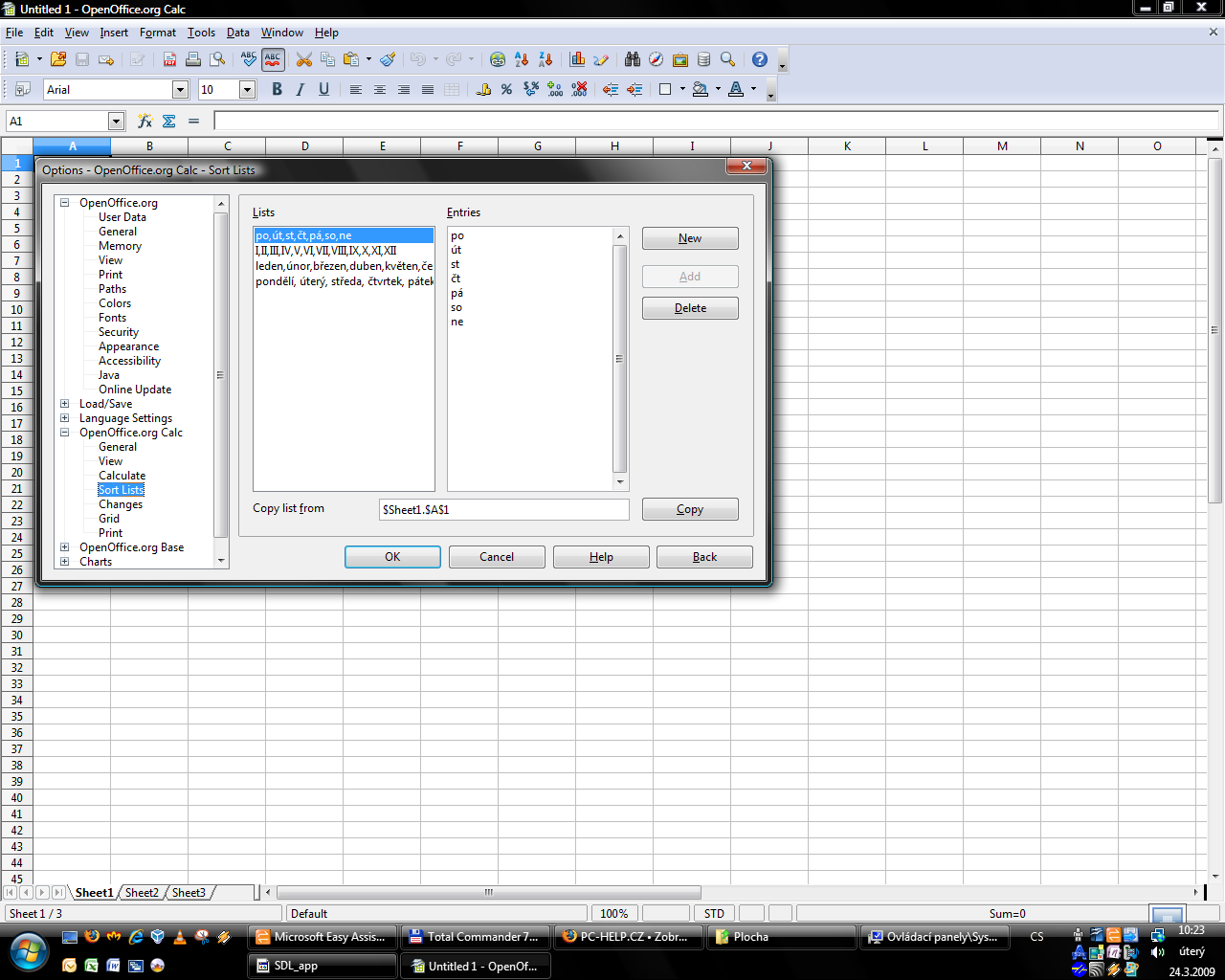This screenshot has width=1225, height=980.
Task: Switch to the Sheet2 tab
Action: click(142, 893)
